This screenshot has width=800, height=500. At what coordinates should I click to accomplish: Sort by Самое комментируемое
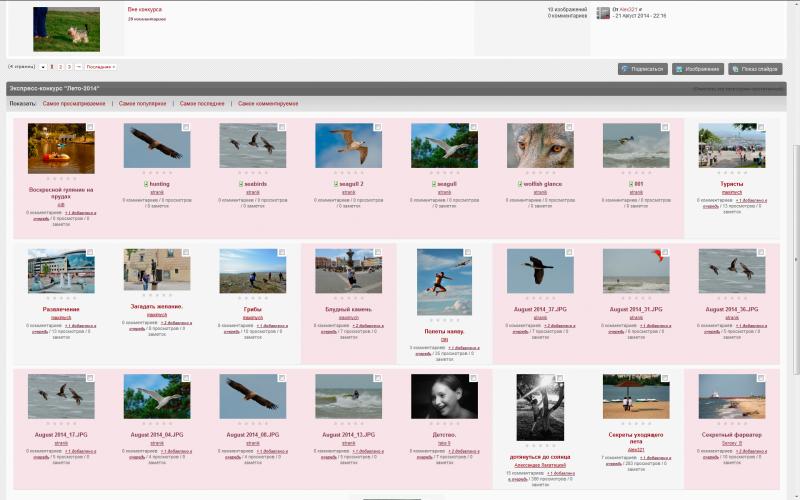click(268, 104)
